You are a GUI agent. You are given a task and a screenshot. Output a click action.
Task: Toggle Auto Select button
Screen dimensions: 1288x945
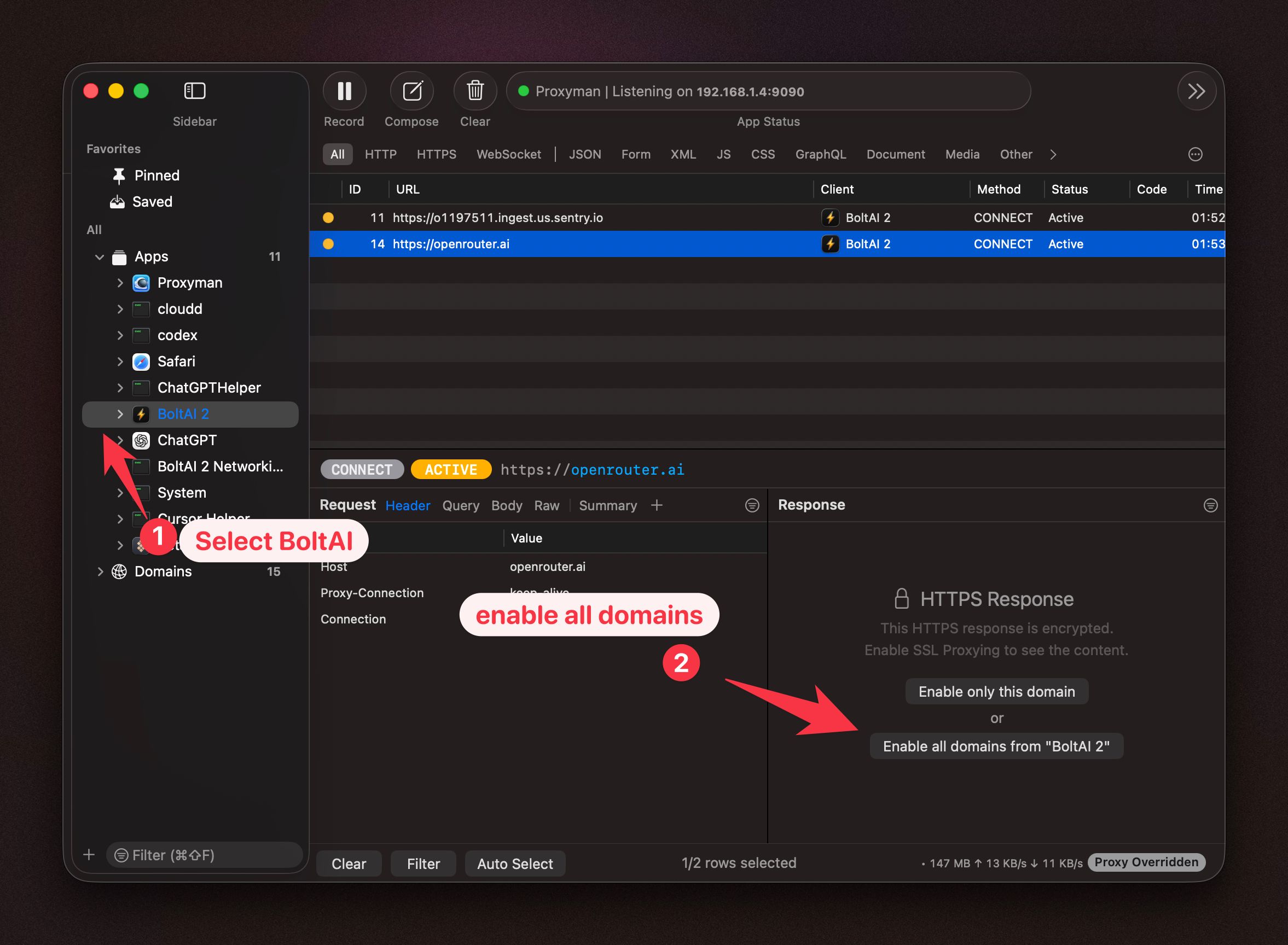tap(515, 864)
